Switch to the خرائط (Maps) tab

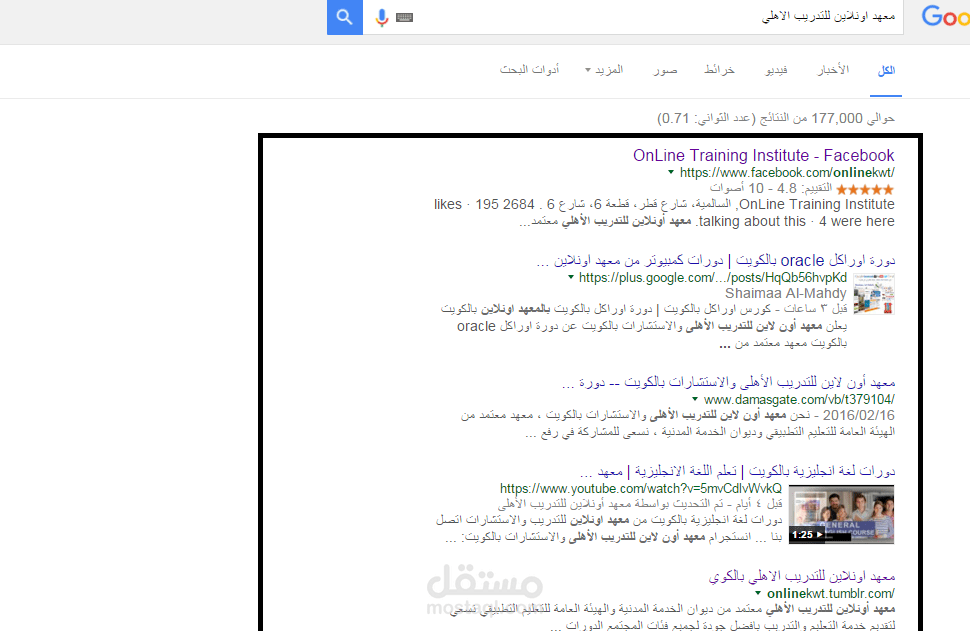[x=719, y=70]
